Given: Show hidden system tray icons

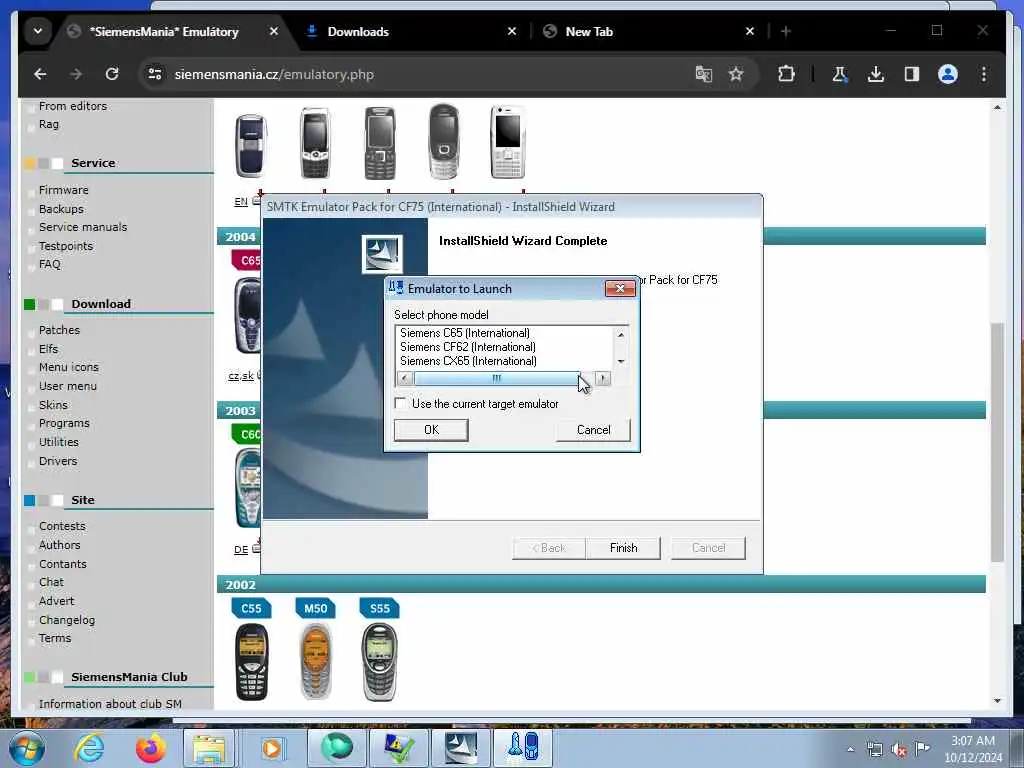Looking at the screenshot, I should click(x=850, y=750).
